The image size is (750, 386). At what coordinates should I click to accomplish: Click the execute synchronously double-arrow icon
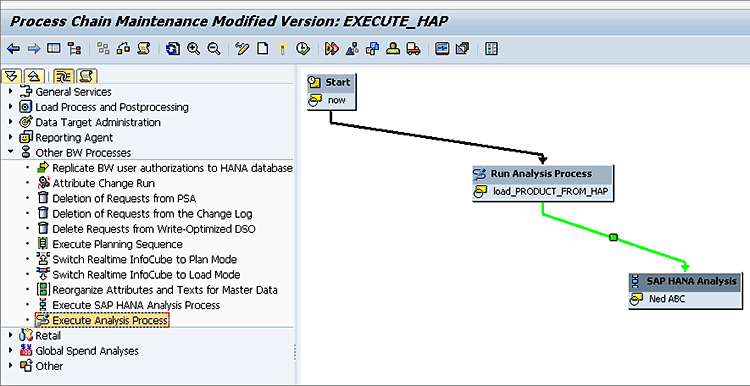[x=331, y=48]
